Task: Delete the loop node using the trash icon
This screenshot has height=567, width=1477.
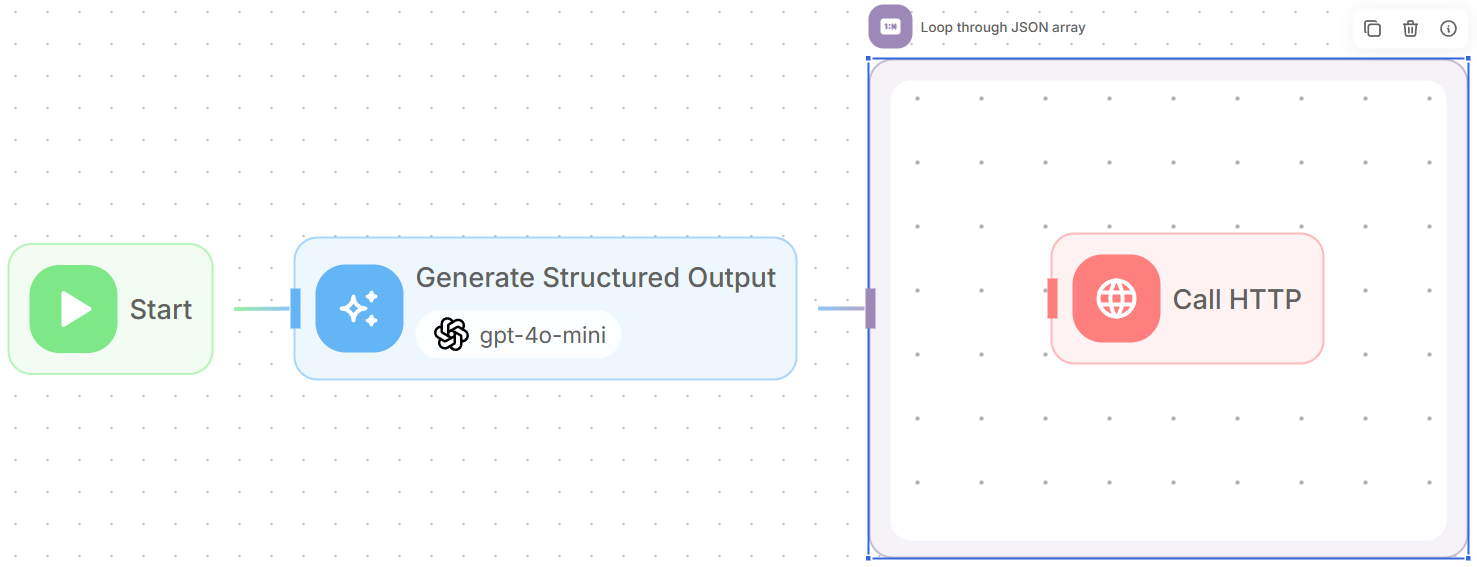Action: (1410, 29)
